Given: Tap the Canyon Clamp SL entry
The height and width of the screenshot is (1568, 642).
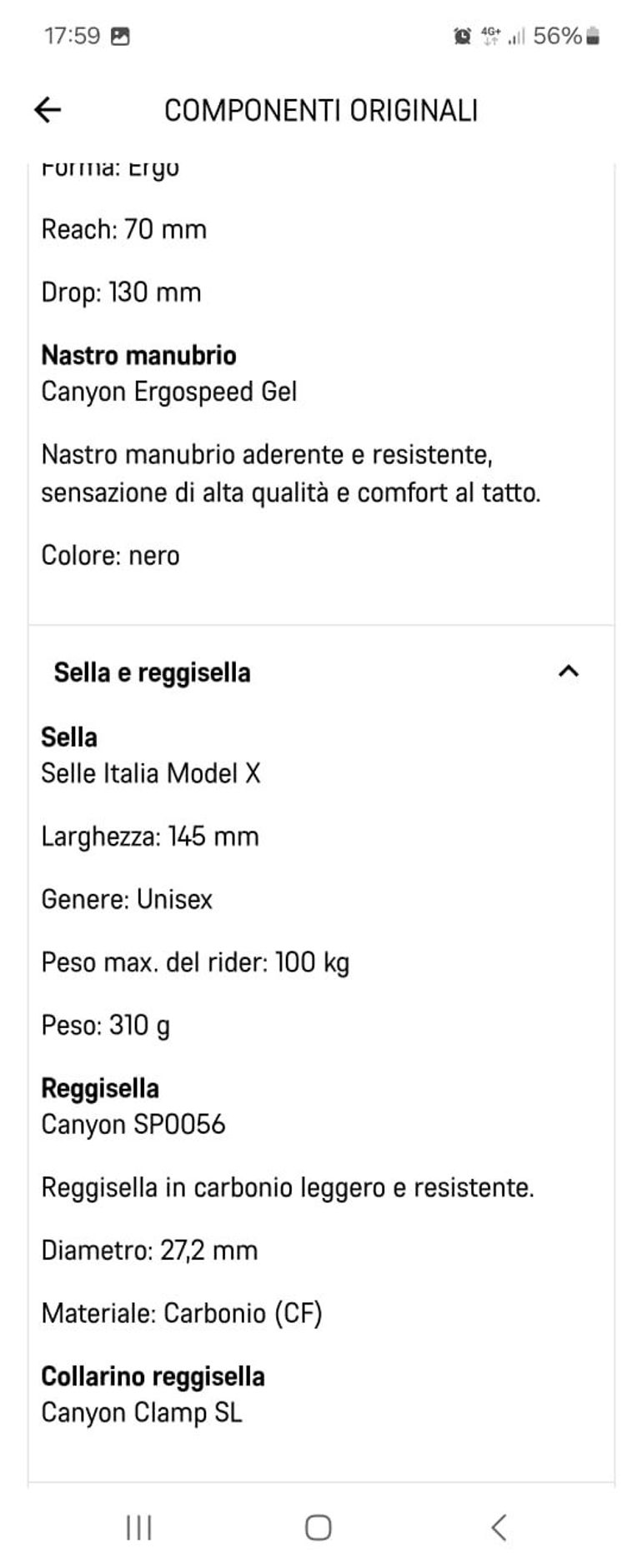Looking at the screenshot, I should pos(142,1412).
